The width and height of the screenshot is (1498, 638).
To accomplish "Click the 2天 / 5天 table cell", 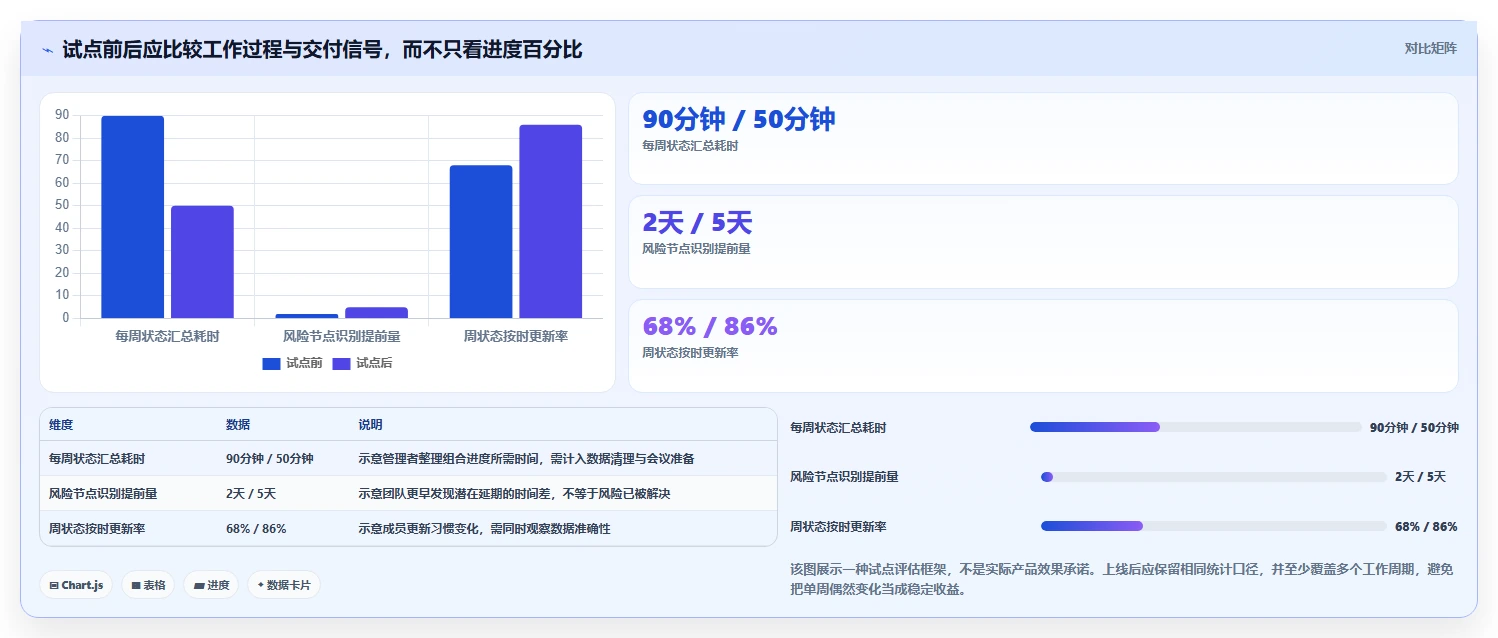I will pyautogui.click(x=251, y=494).
